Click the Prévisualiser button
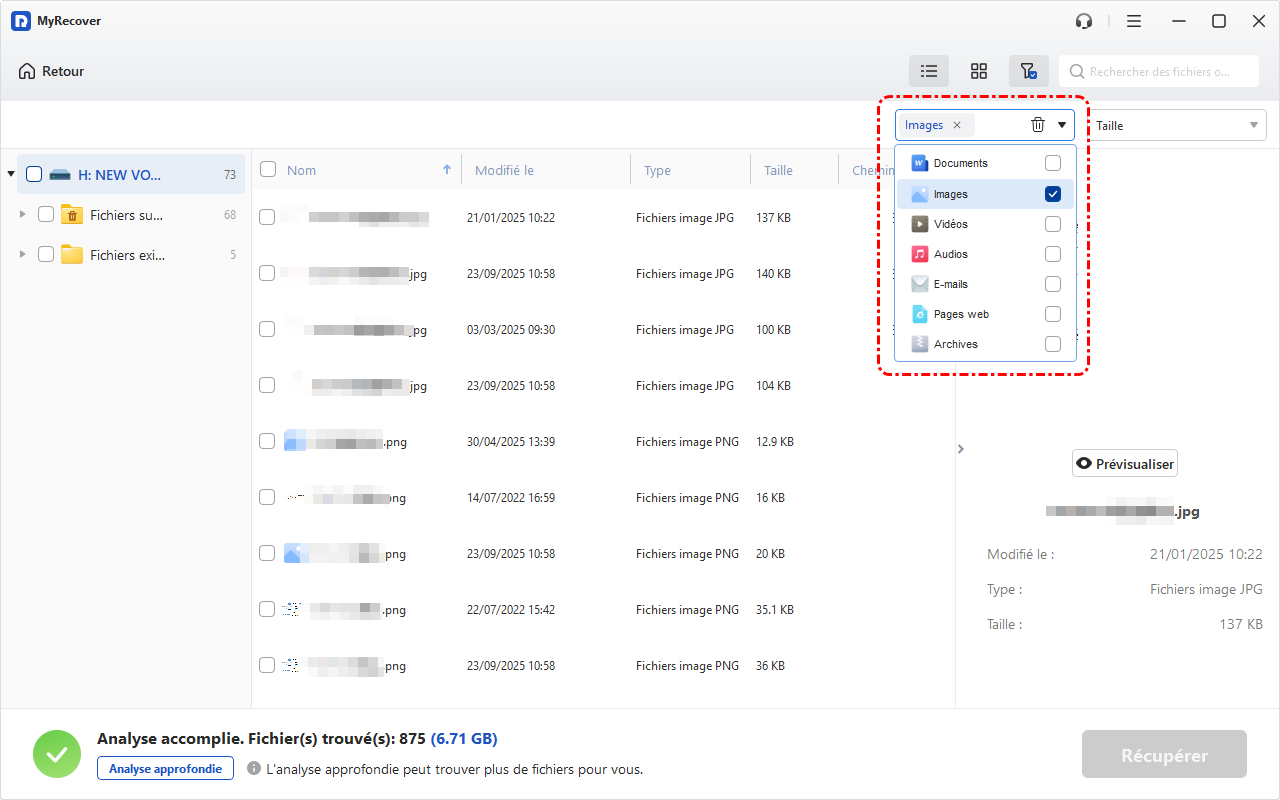This screenshot has height=800, width=1280. pyautogui.click(x=1125, y=464)
